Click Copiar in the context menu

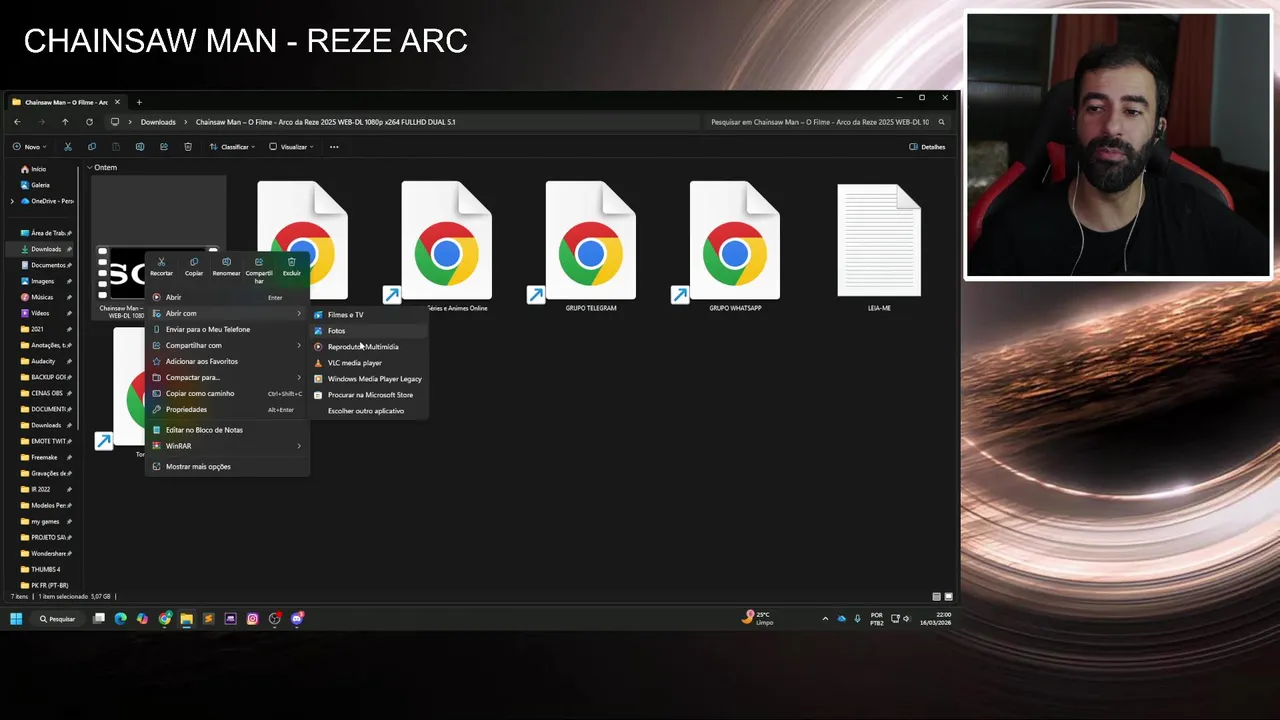pos(194,266)
